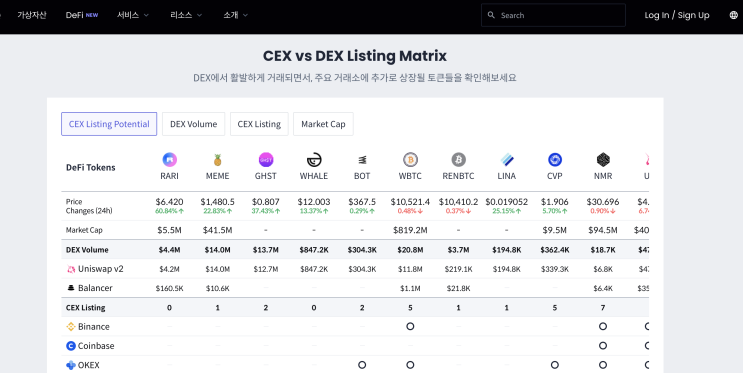Viewport: 743px width, 373px height.
Task: Click the WBTC token icon
Action: 410,160
